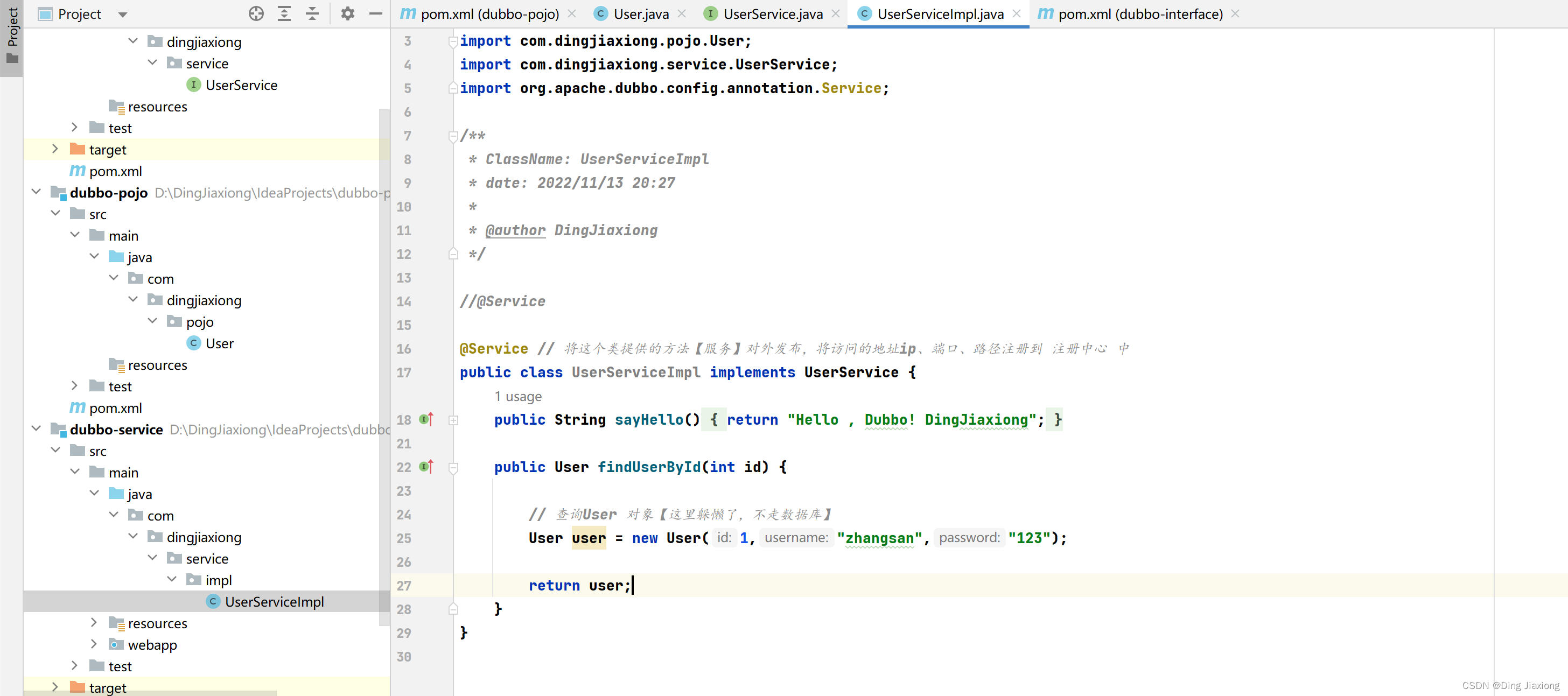Image resolution: width=1568 pixels, height=696 pixels.
Task: Open the Project view dropdown arrow
Action: tap(122, 15)
